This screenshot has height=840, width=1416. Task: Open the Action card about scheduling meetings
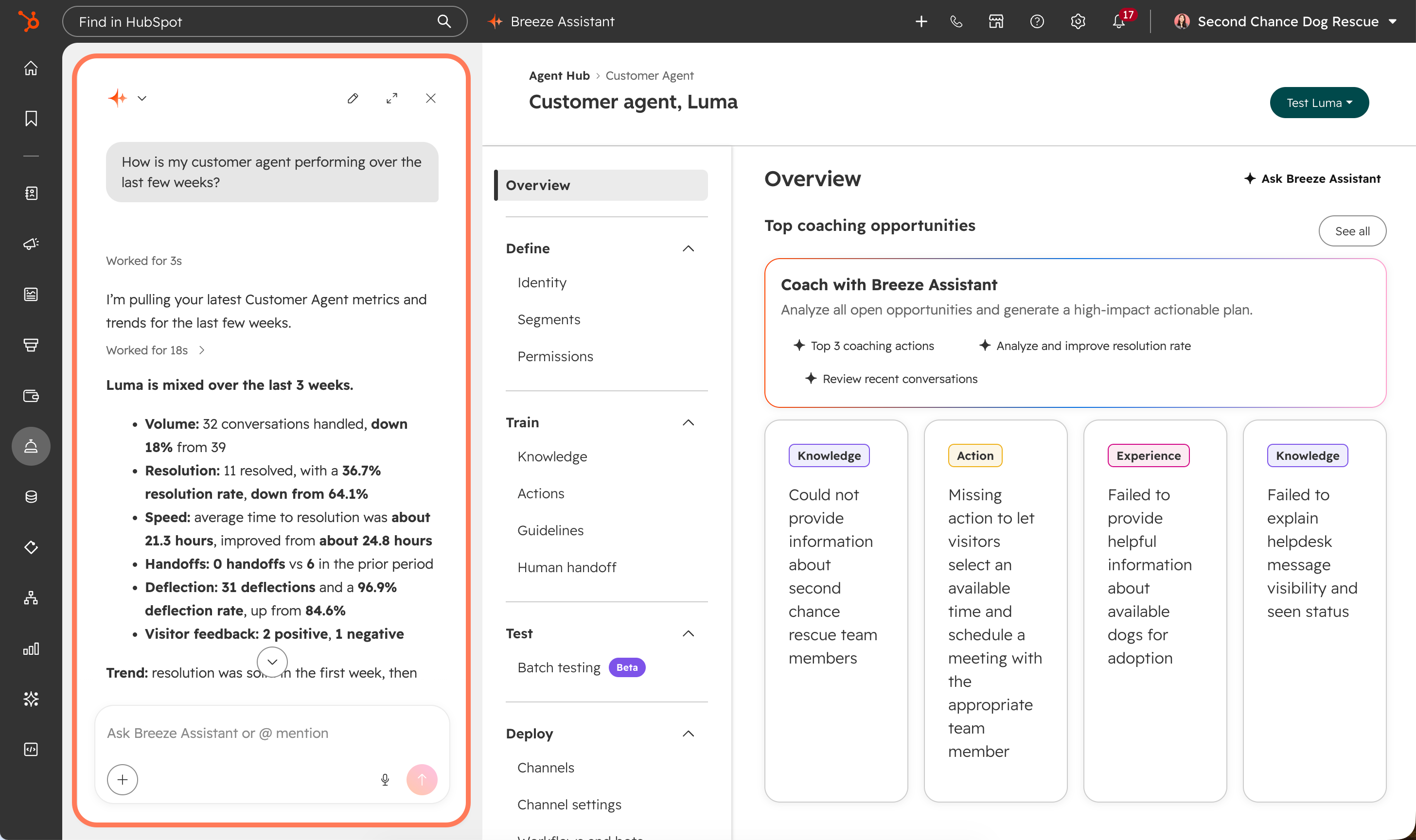pos(995,611)
